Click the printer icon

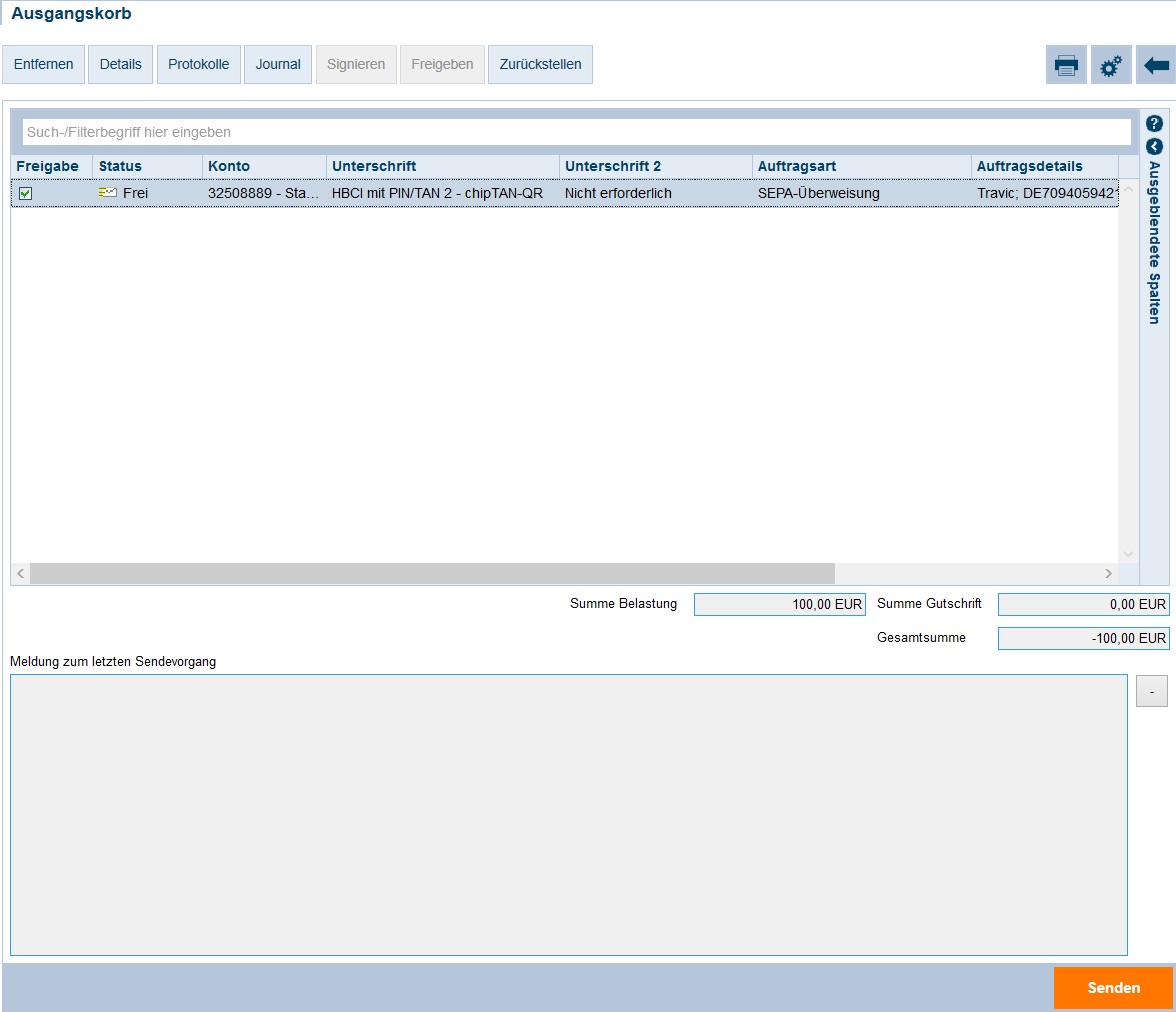1066,65
